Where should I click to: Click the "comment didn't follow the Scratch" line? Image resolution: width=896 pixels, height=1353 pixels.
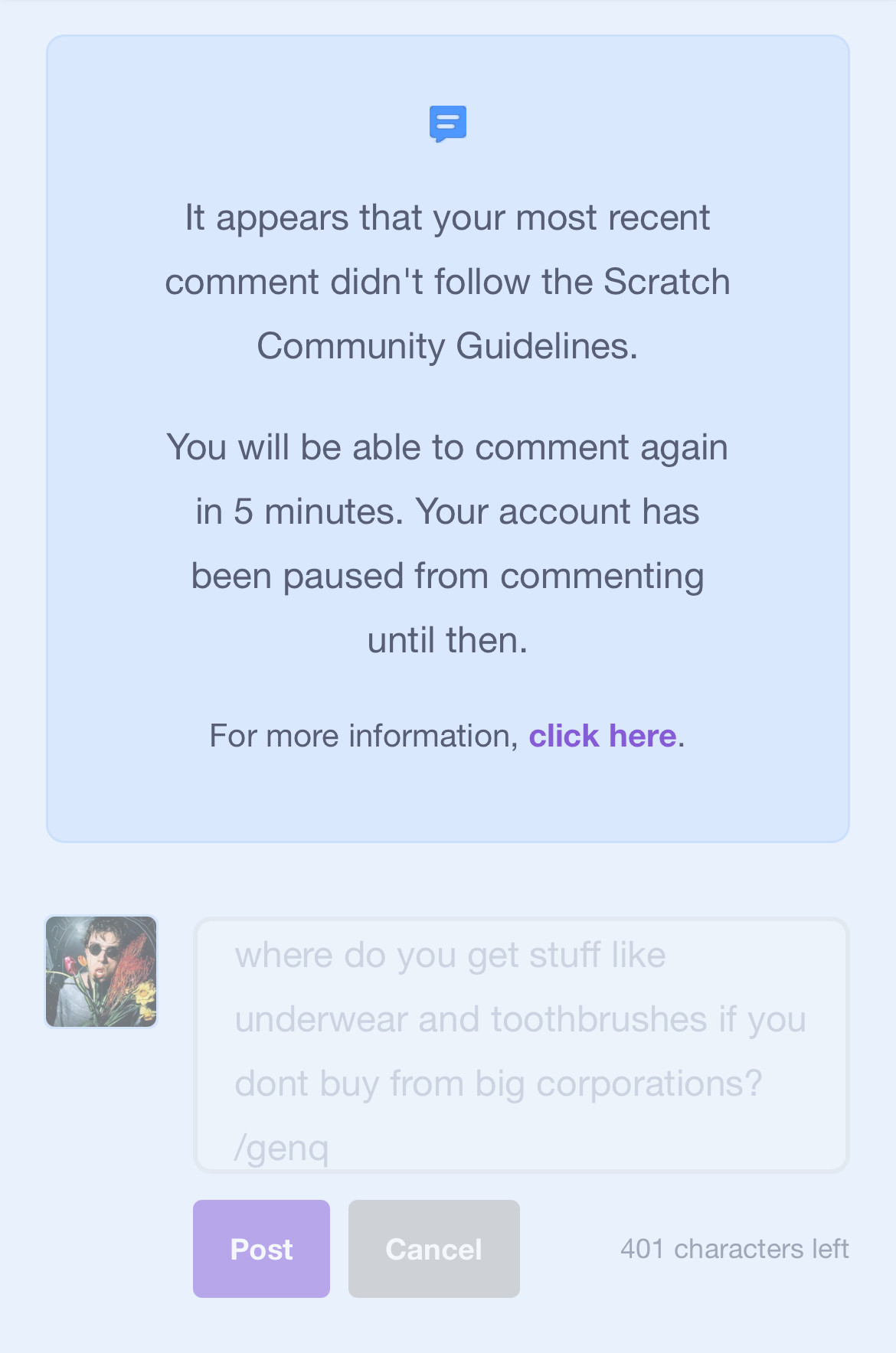(447, 282)
